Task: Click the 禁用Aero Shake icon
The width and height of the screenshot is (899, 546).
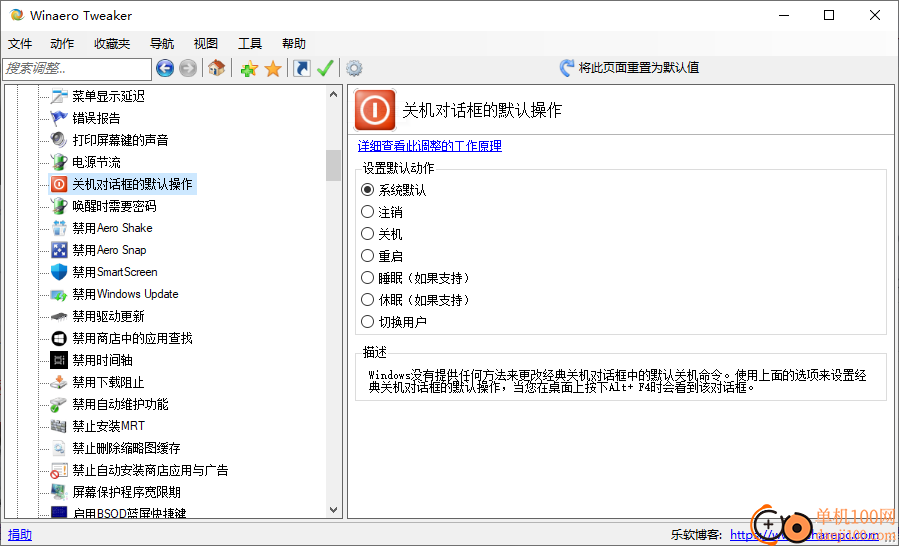Action: pos(59,228)
